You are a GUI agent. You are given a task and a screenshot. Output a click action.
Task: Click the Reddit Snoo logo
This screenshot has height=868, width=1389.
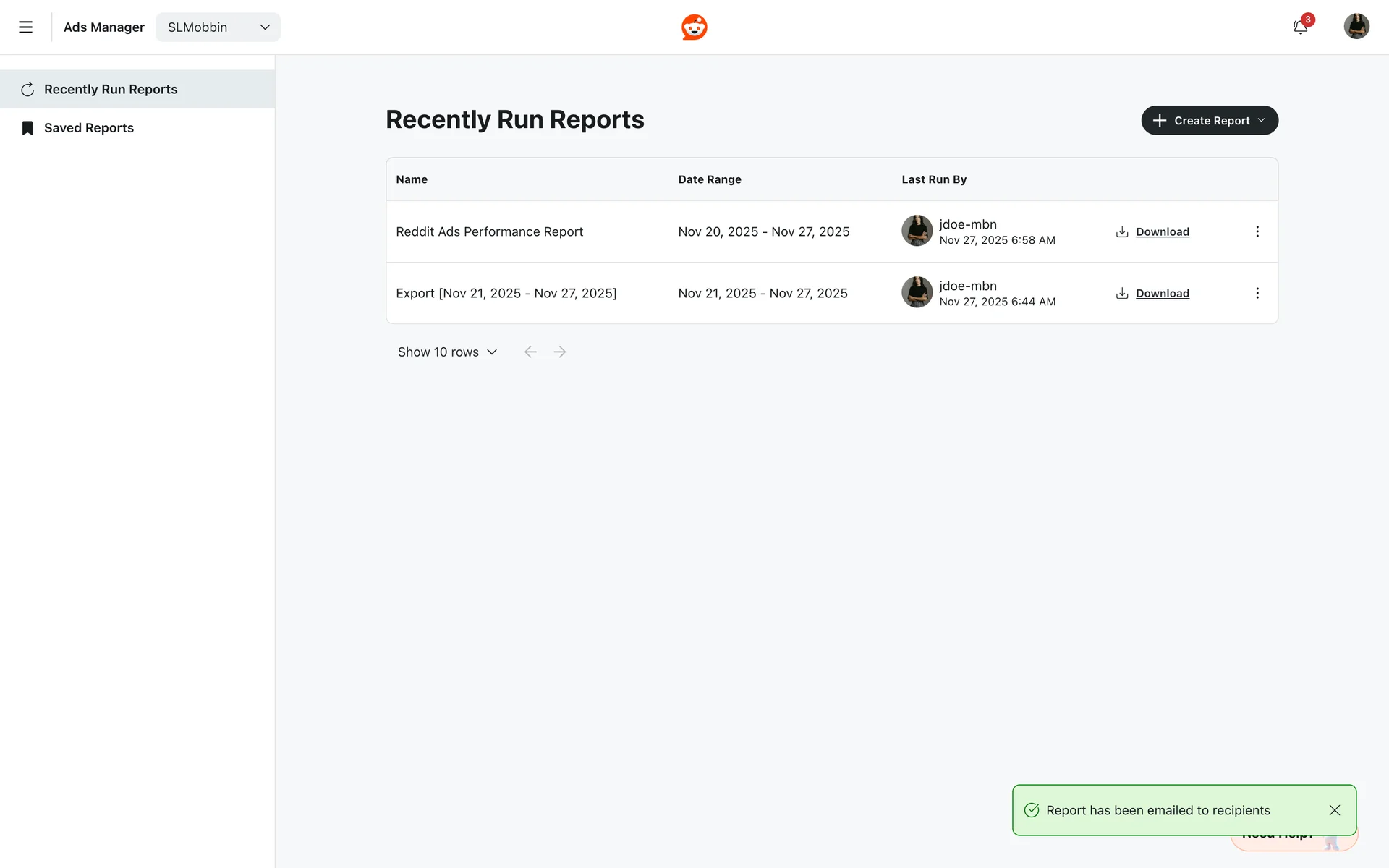(x=694, y=27)
